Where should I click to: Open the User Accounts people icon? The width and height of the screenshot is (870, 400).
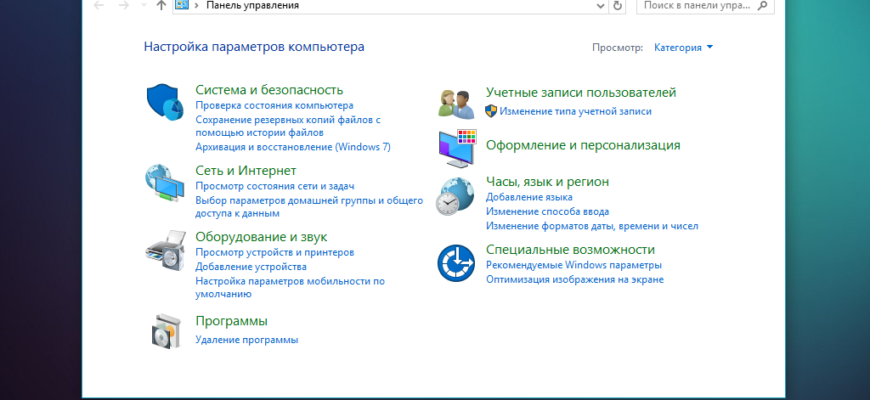click(x=456, y=104)
